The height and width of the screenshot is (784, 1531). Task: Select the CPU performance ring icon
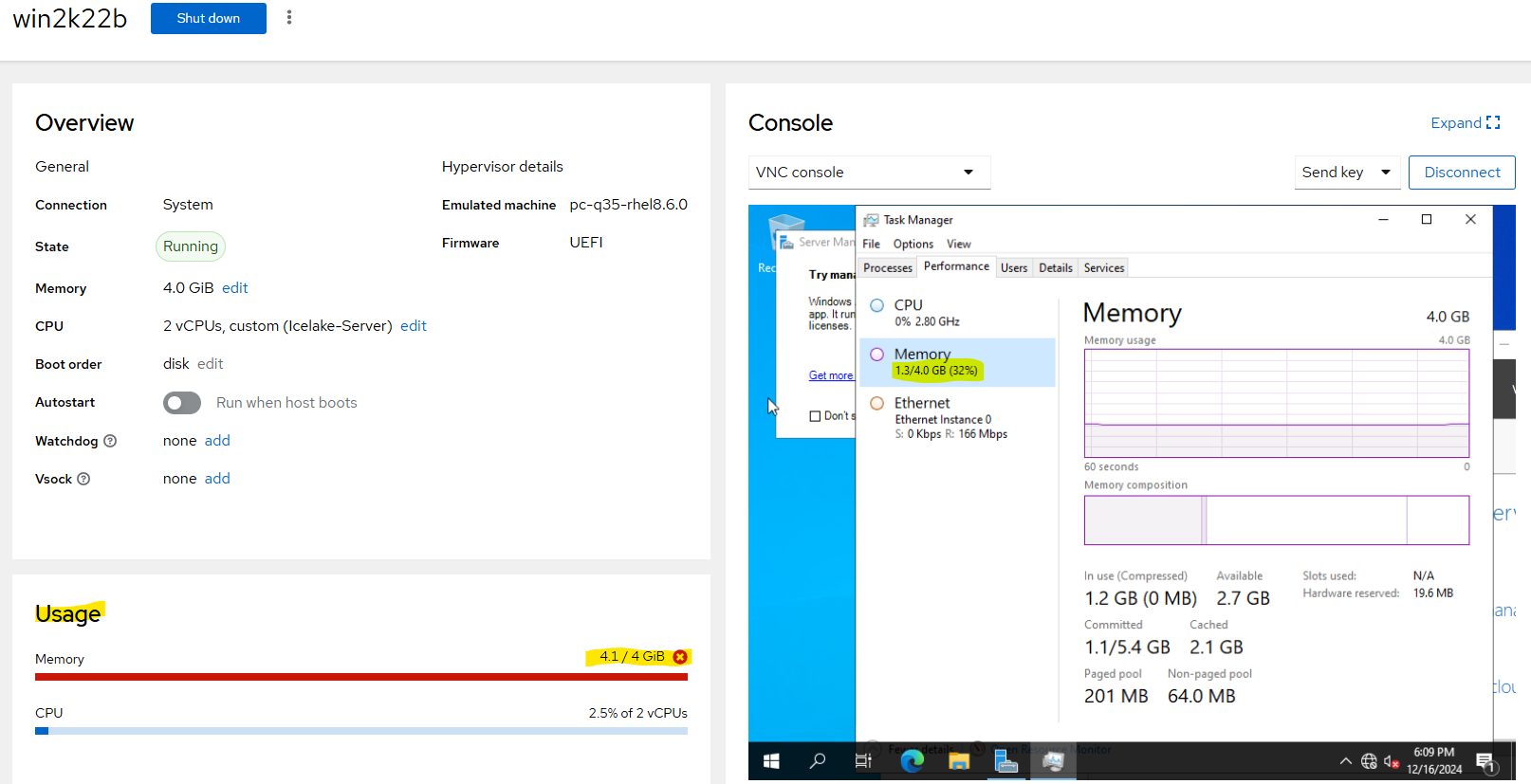point(877,305)
